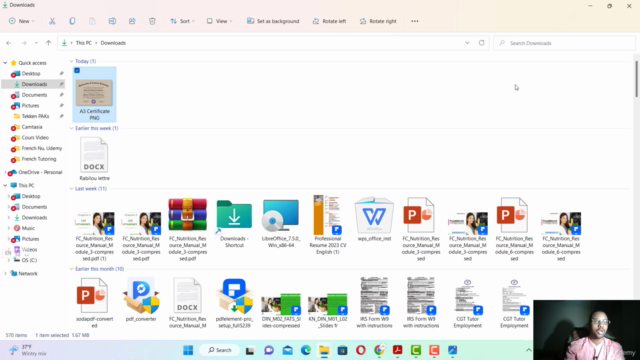The width and height of the screenshot is (640, 360).
Task: Click the Rotate right button
Action: click(378, 21)
